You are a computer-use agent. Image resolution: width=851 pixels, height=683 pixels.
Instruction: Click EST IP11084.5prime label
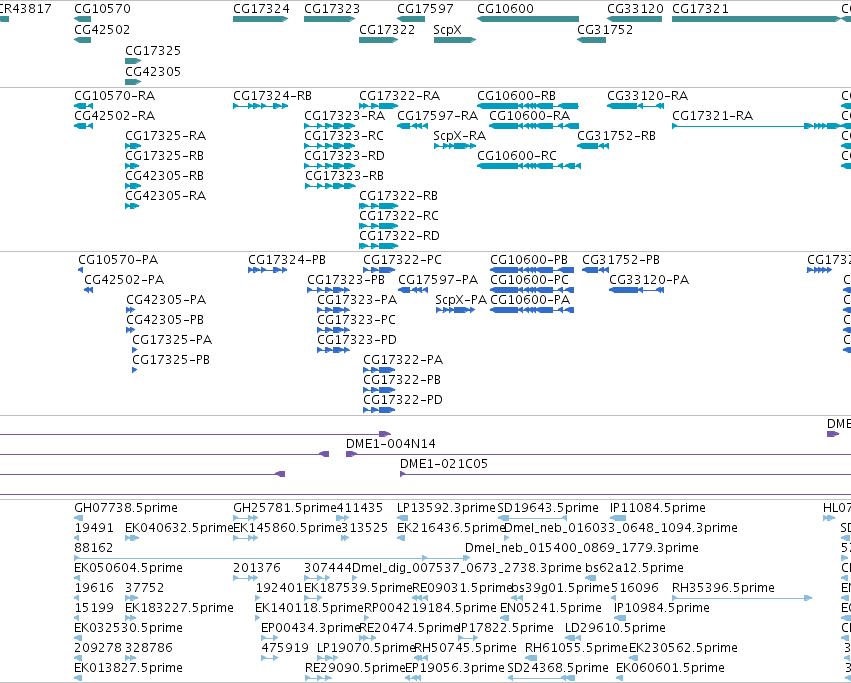[658, 508]
